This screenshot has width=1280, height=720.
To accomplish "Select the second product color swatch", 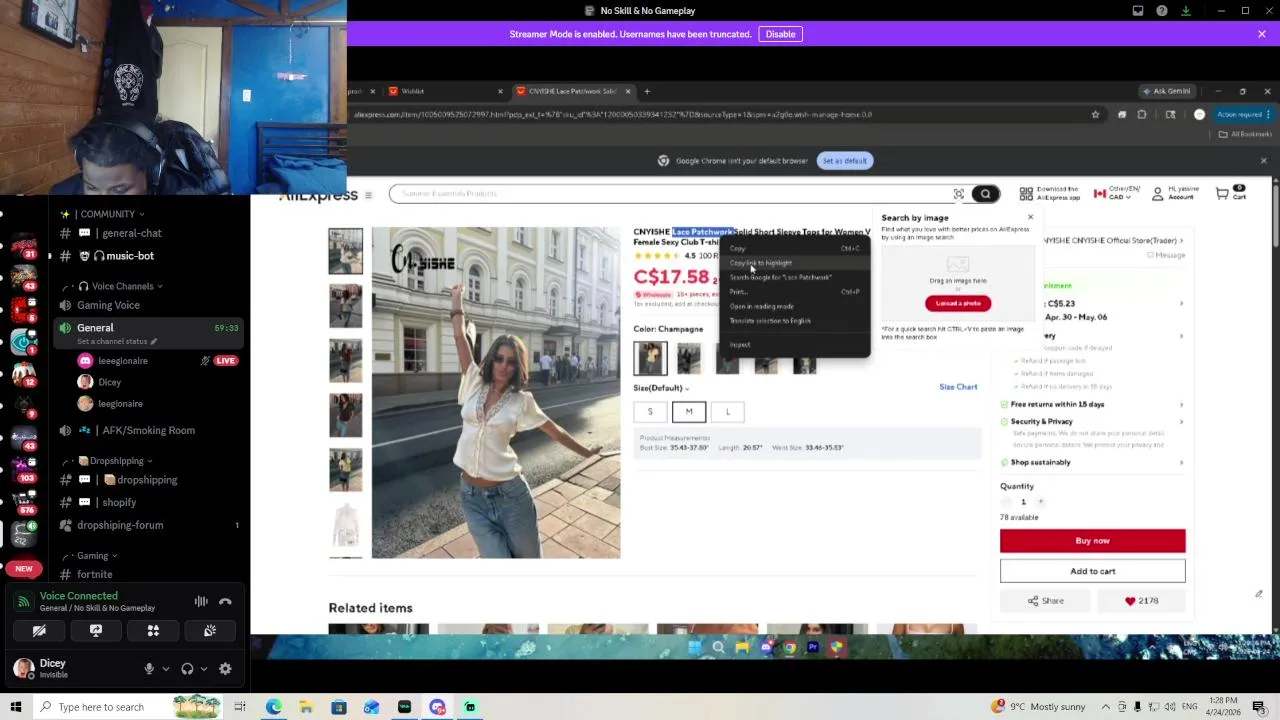I will pyautogui.click(x=688, y=358).
